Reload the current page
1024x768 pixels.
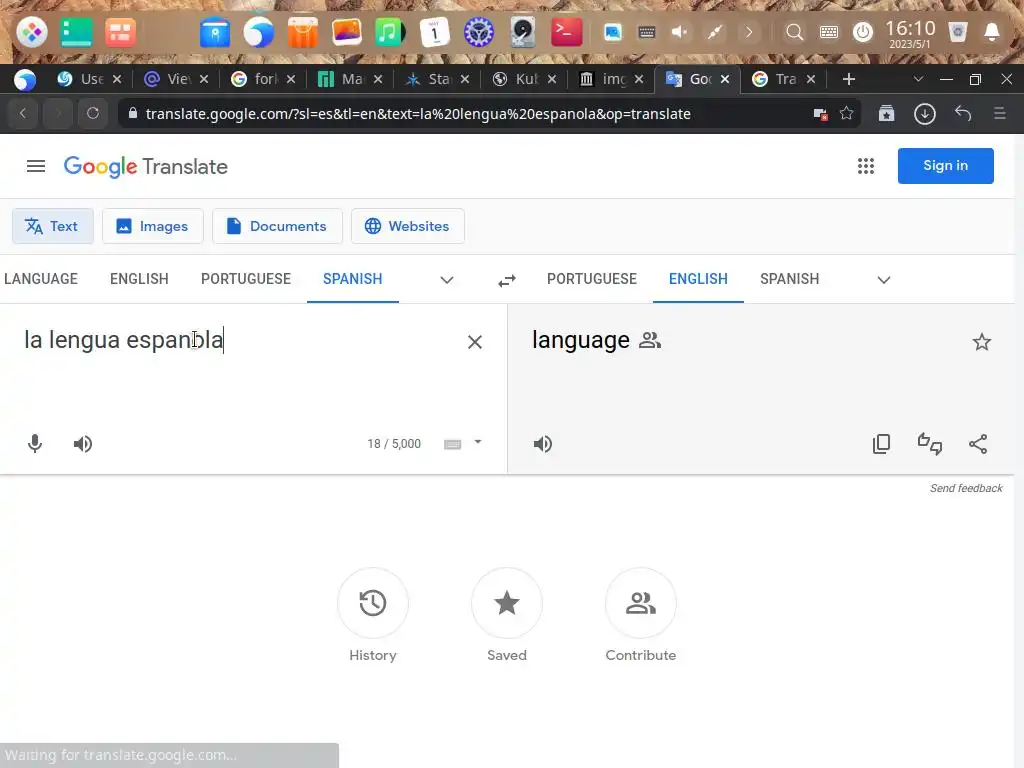coord(93,114)
